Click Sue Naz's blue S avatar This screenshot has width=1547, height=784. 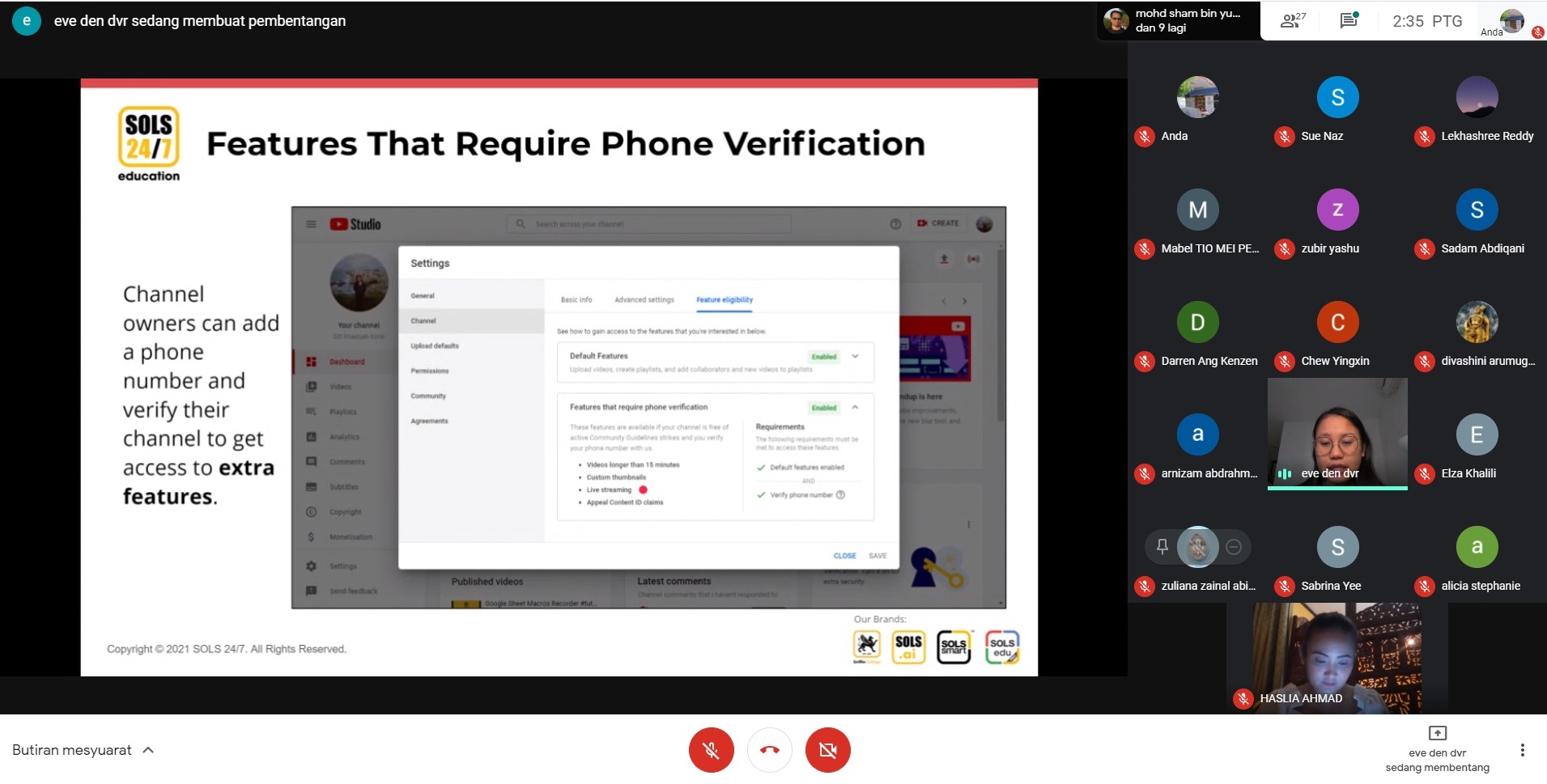click(x=1337, y=97)
